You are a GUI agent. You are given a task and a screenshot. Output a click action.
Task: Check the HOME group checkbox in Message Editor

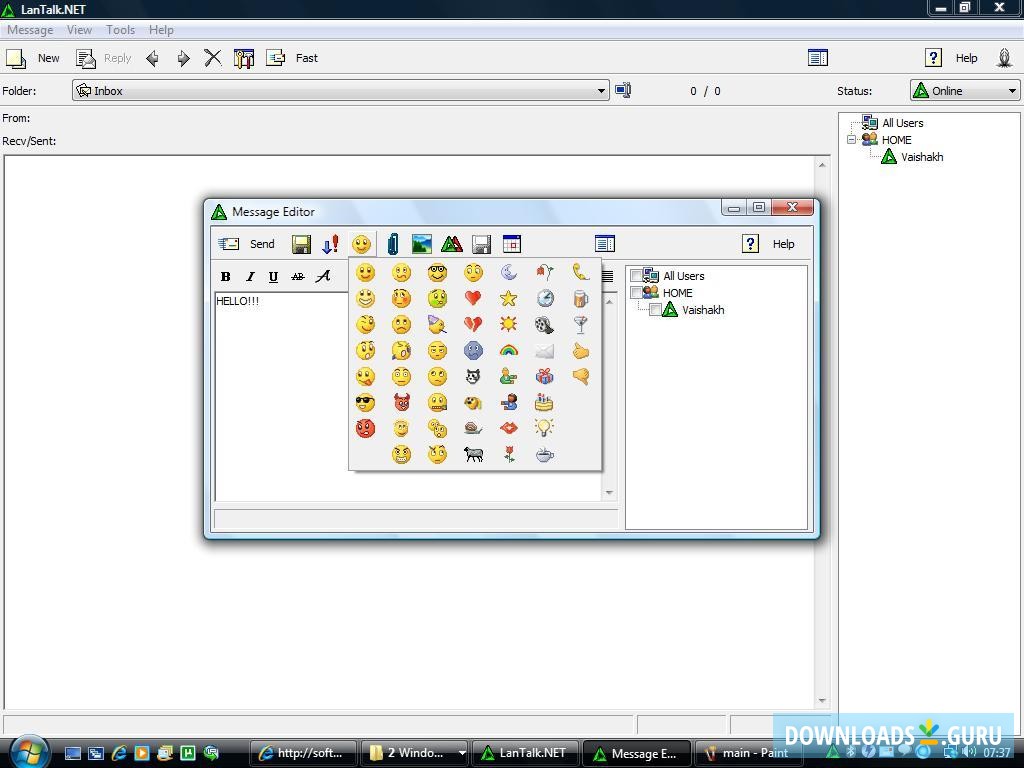pyautogui.click(x=635, y=293)
